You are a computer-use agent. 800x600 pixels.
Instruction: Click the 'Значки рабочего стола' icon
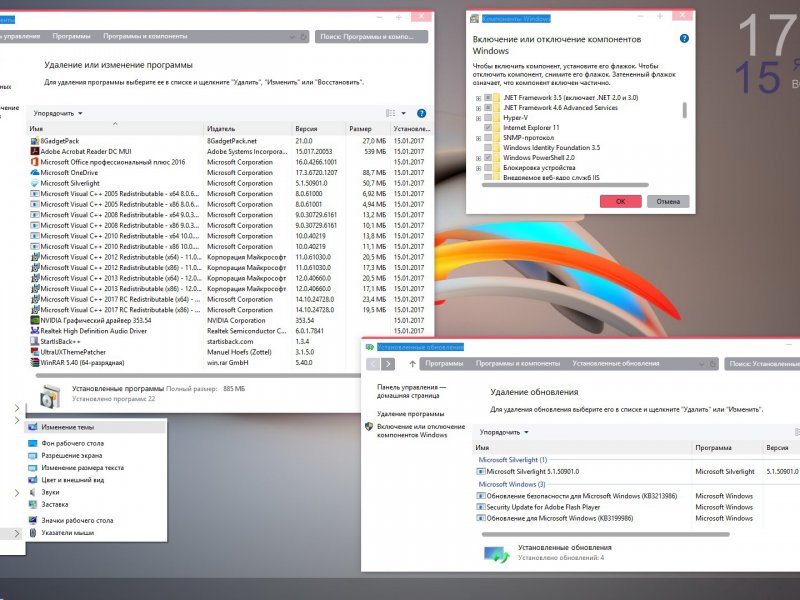(x=33, y=520)
